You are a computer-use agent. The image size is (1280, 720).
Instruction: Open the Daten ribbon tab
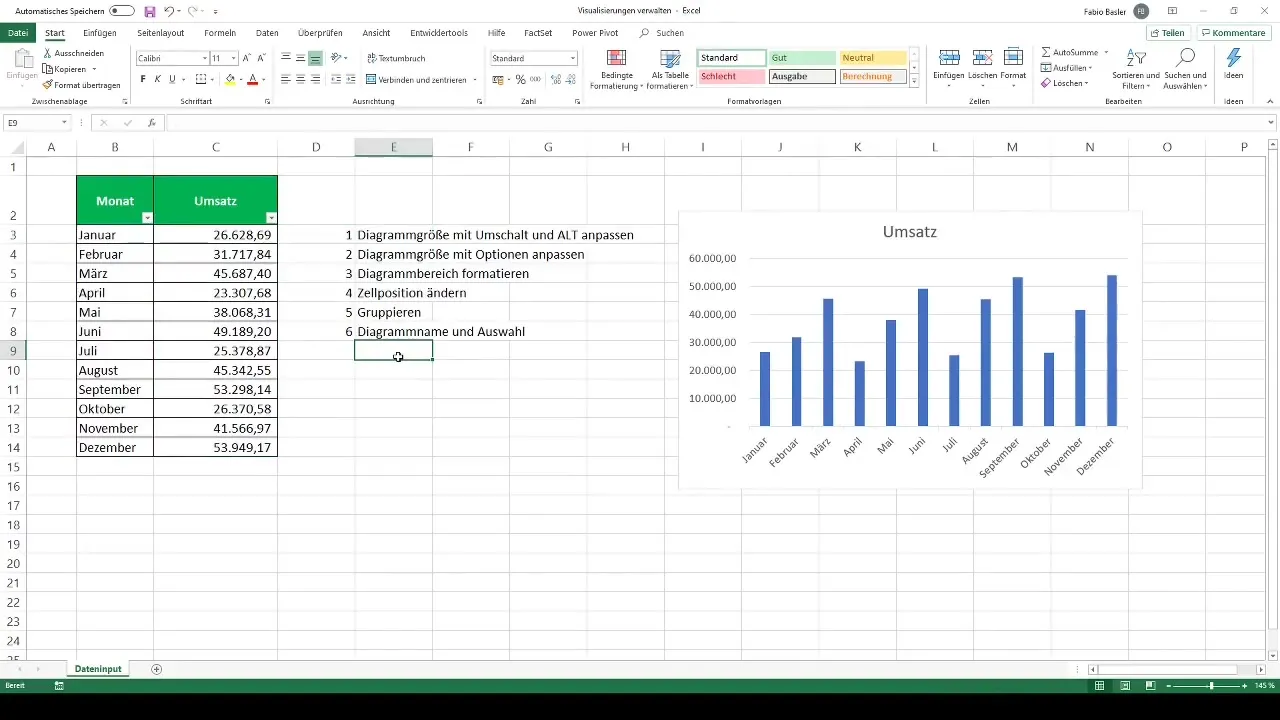click(267, 33)
